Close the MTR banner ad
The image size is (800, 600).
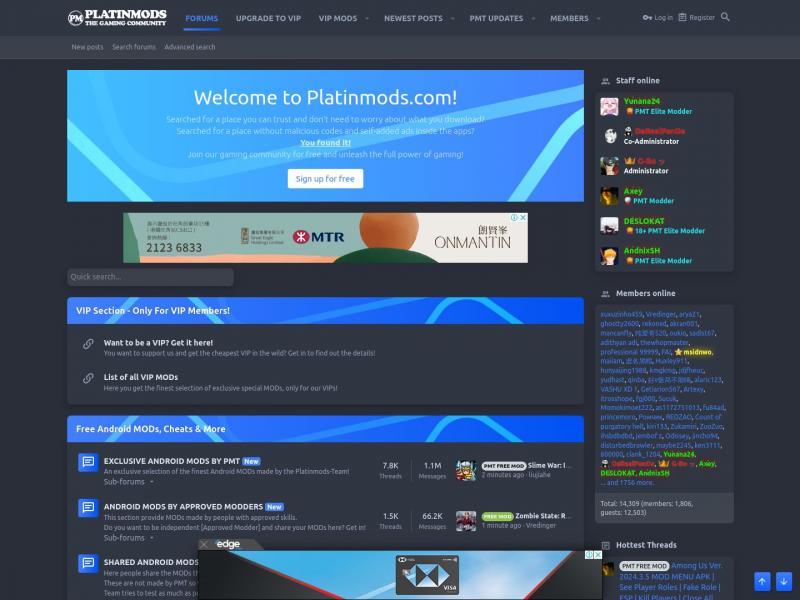click(x=523, y=217)
